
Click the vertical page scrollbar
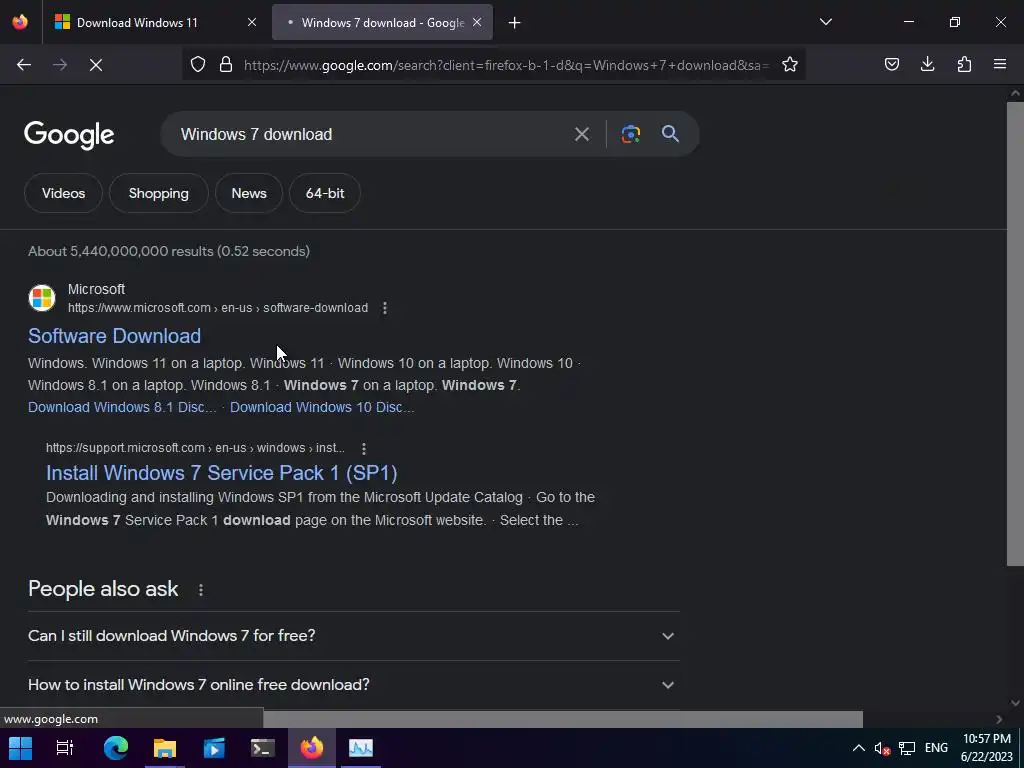1015,333
